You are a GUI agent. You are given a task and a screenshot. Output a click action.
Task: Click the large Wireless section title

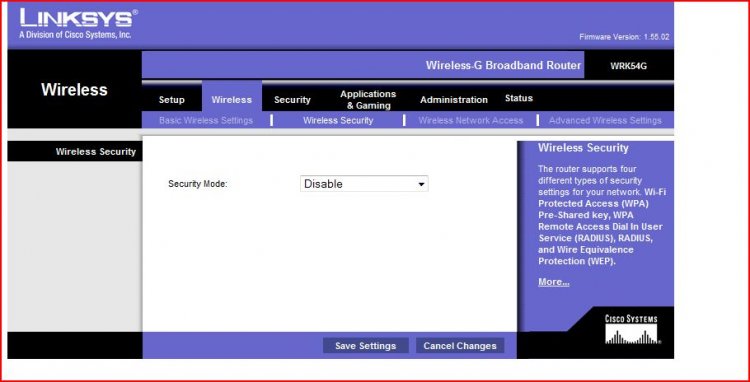click(74, 90)
